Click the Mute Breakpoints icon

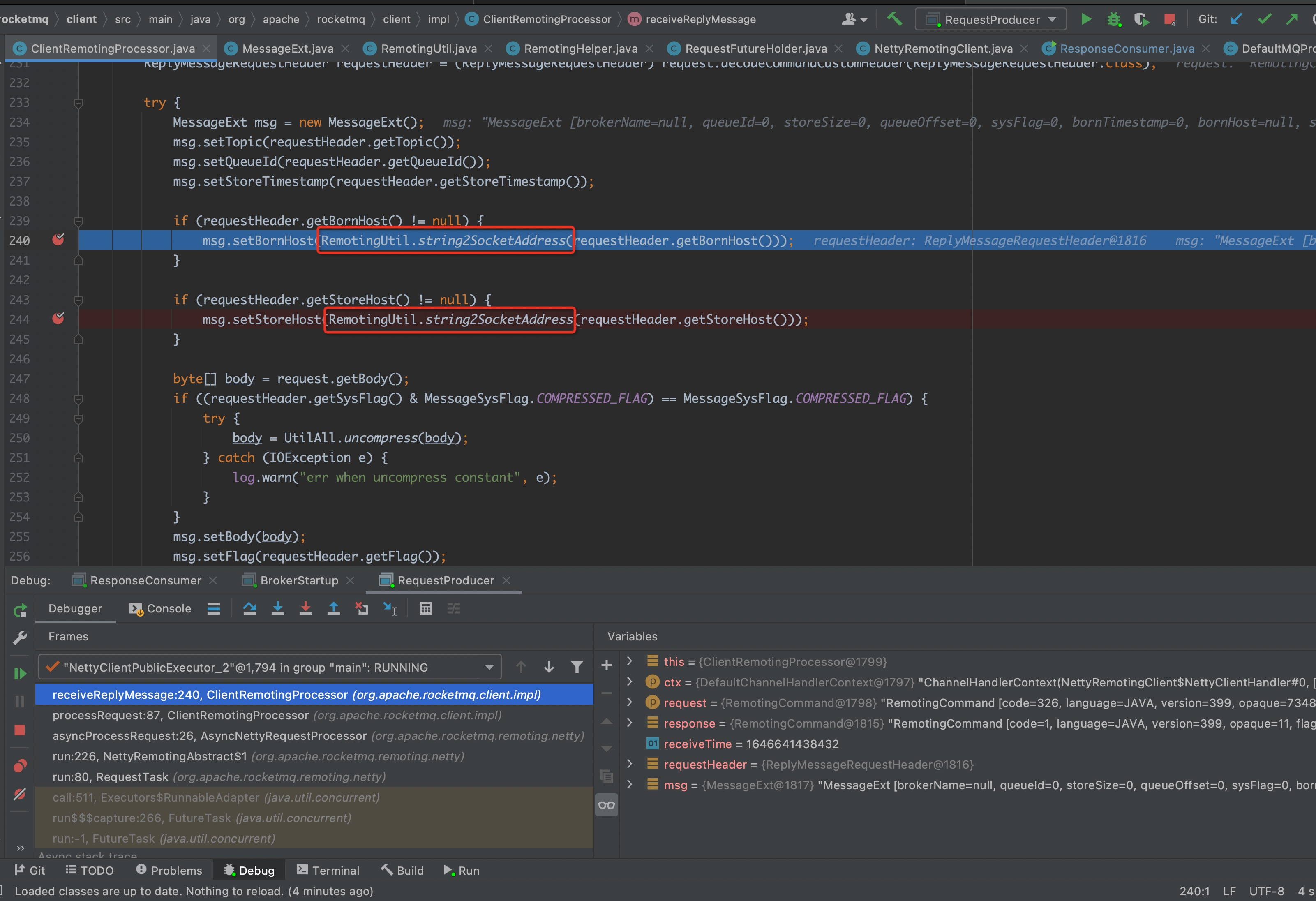(20, 794)
